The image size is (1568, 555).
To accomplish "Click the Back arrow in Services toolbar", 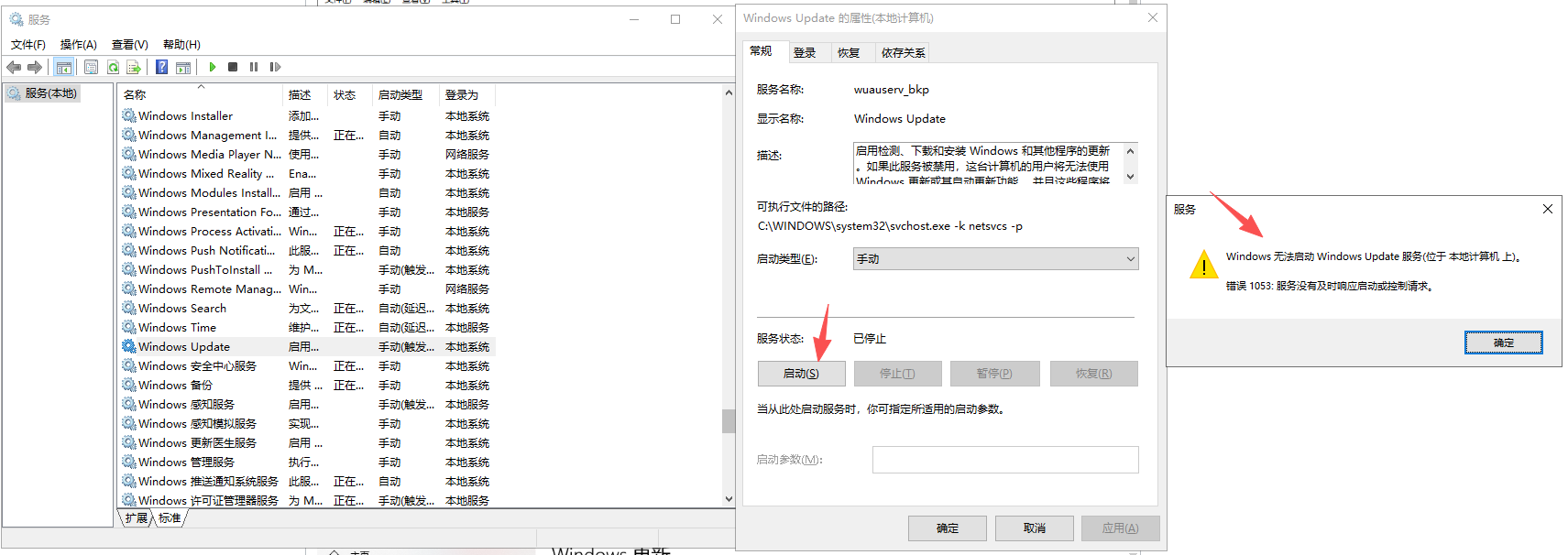I will pos(14,67).
